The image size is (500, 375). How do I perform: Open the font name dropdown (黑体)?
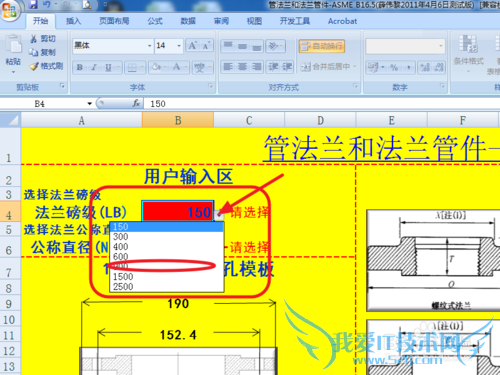click(150, 46)
